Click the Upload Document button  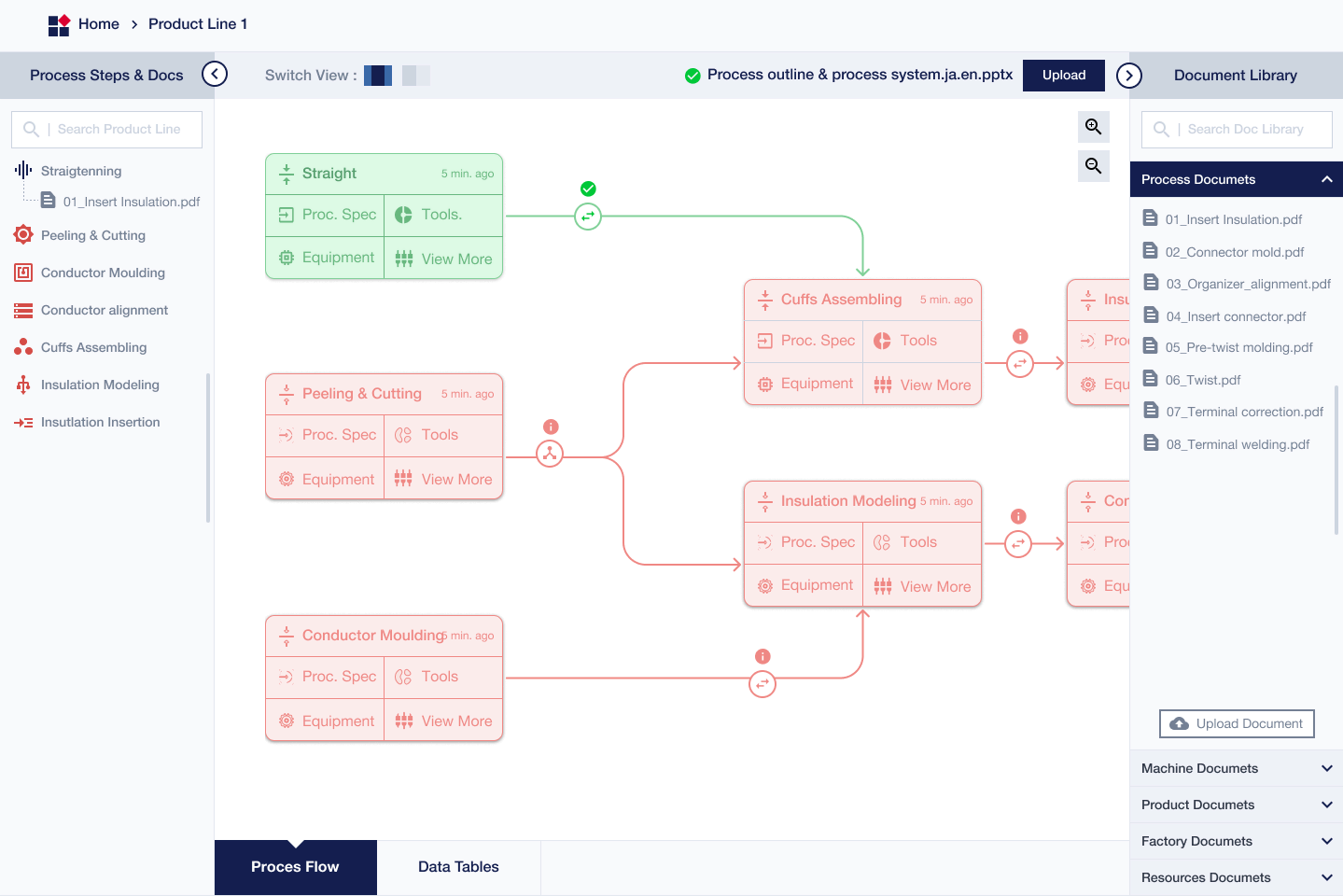pyautogui.click(x=1237, y=723)
